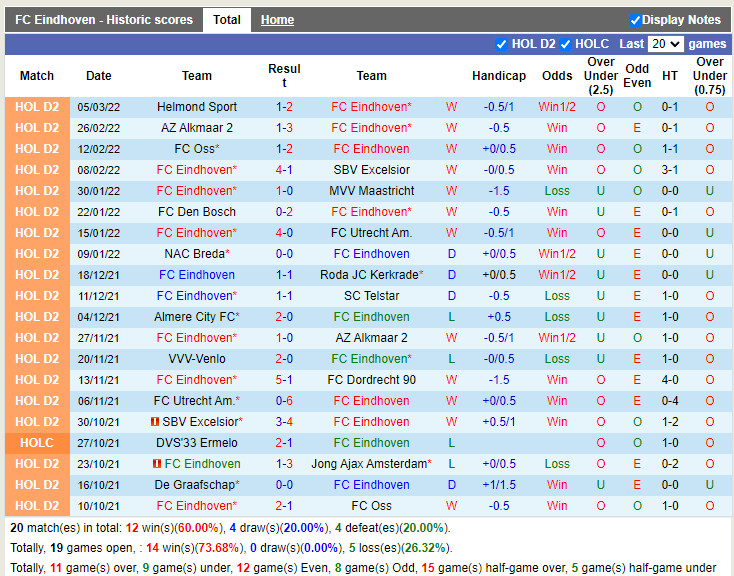
Task: Click FC Oss in the 10/10/21 row
Action: point(371,506)
